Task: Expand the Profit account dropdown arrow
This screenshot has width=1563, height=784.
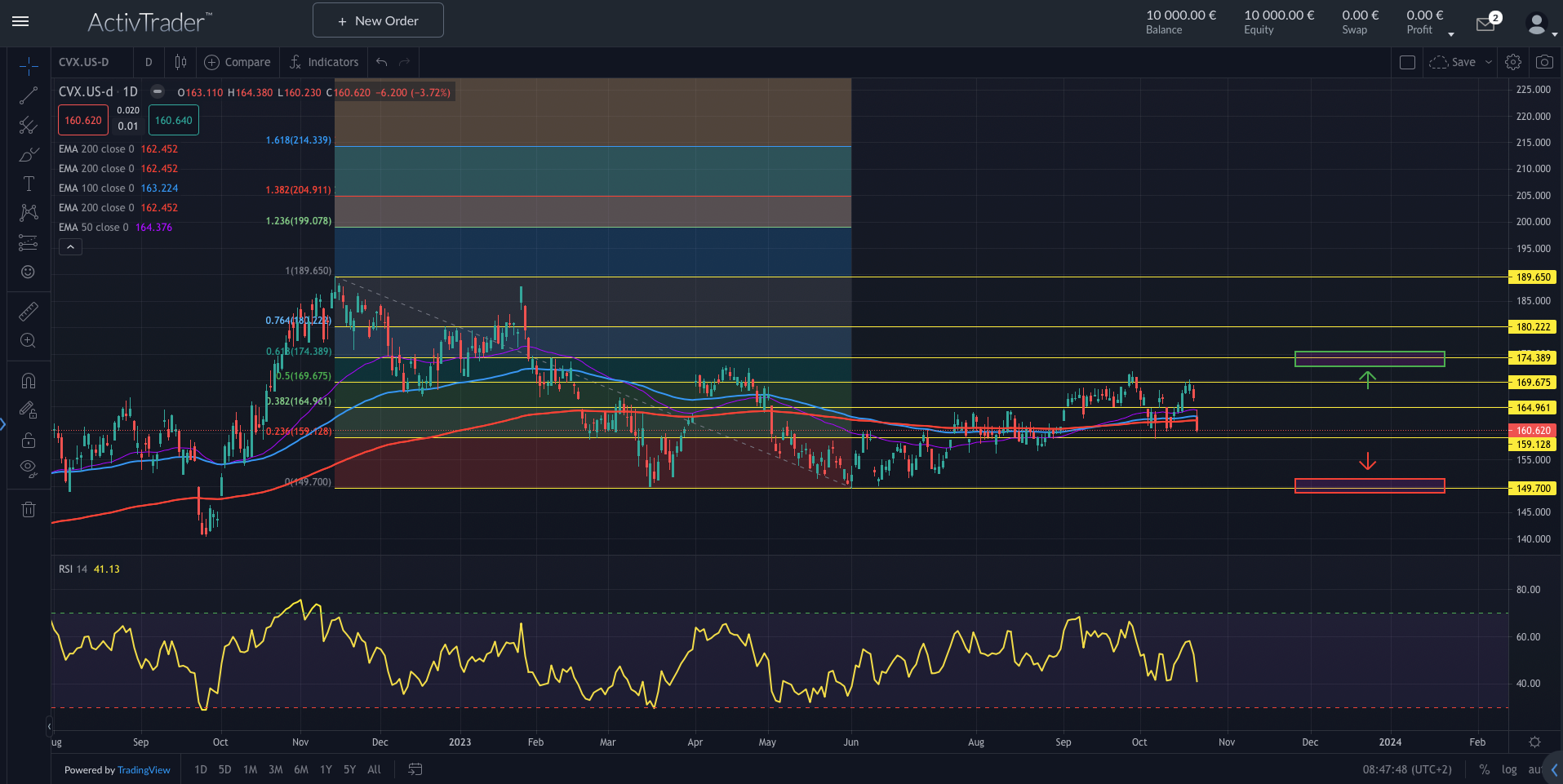Action: coord(1451,34)
